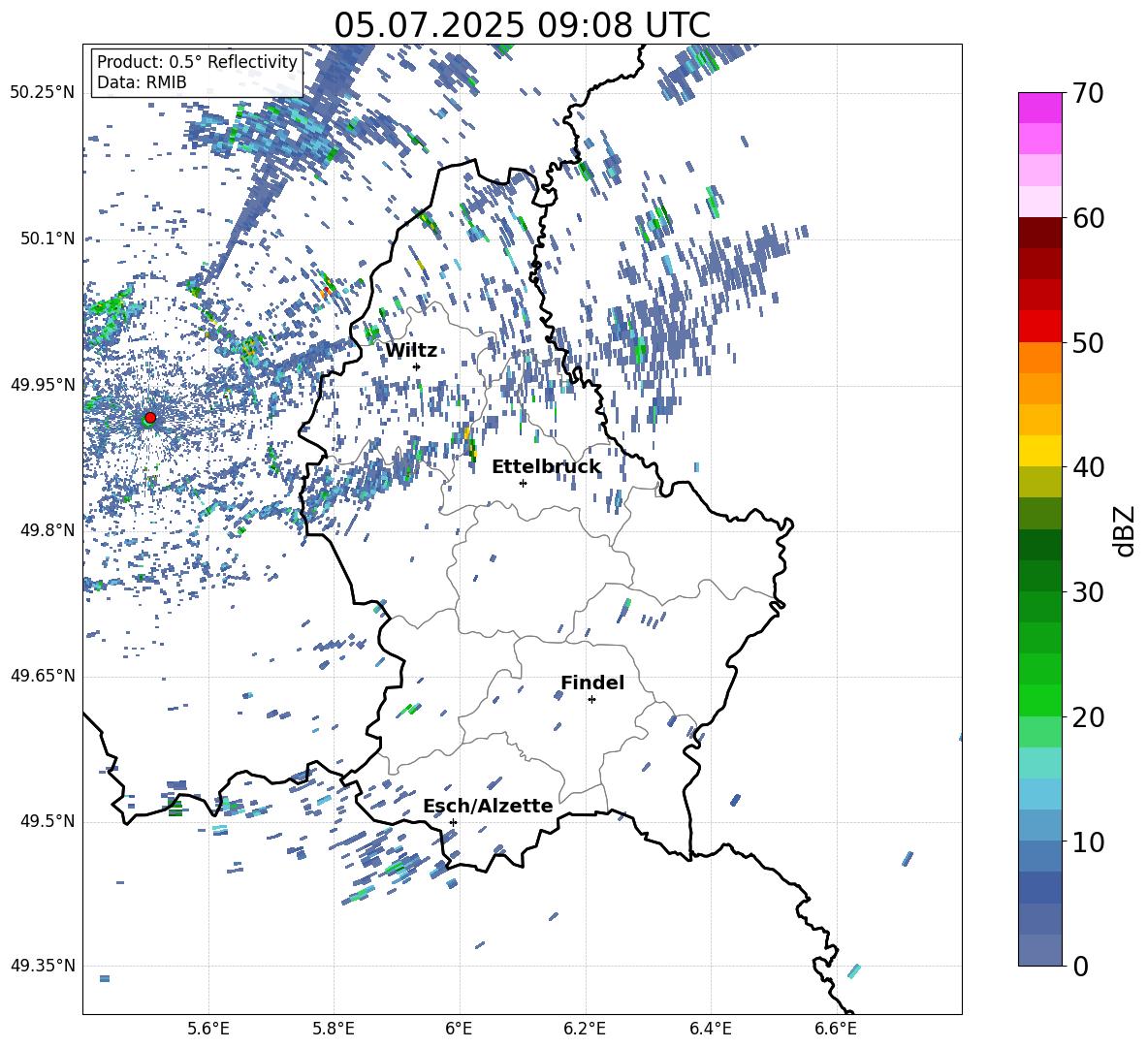Screen dimensions: 1148x1048
Task: Click the yellow 40 dBZ colorbar segment
Action: 1039,451
